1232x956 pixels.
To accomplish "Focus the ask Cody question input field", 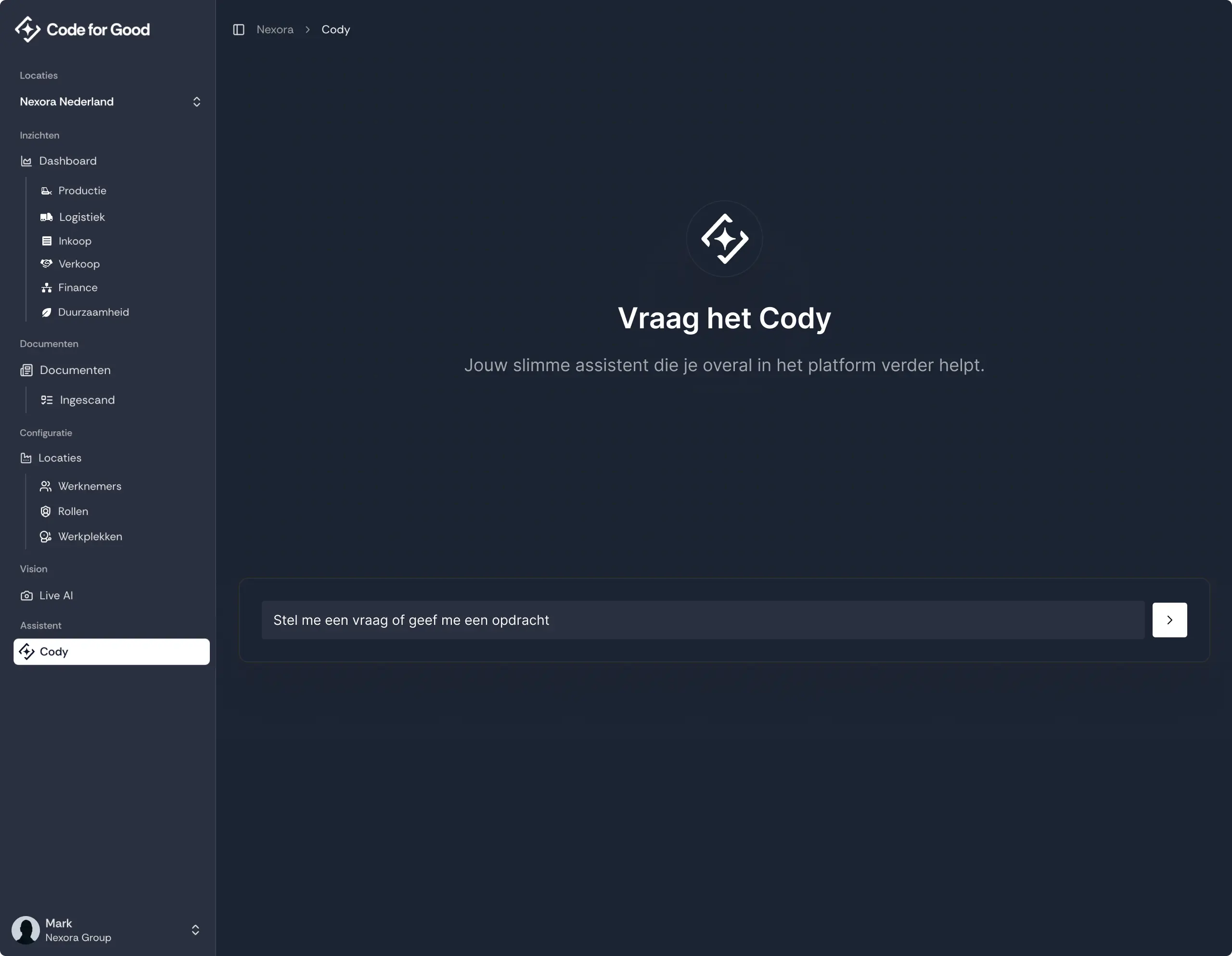I will coord(702,620).
